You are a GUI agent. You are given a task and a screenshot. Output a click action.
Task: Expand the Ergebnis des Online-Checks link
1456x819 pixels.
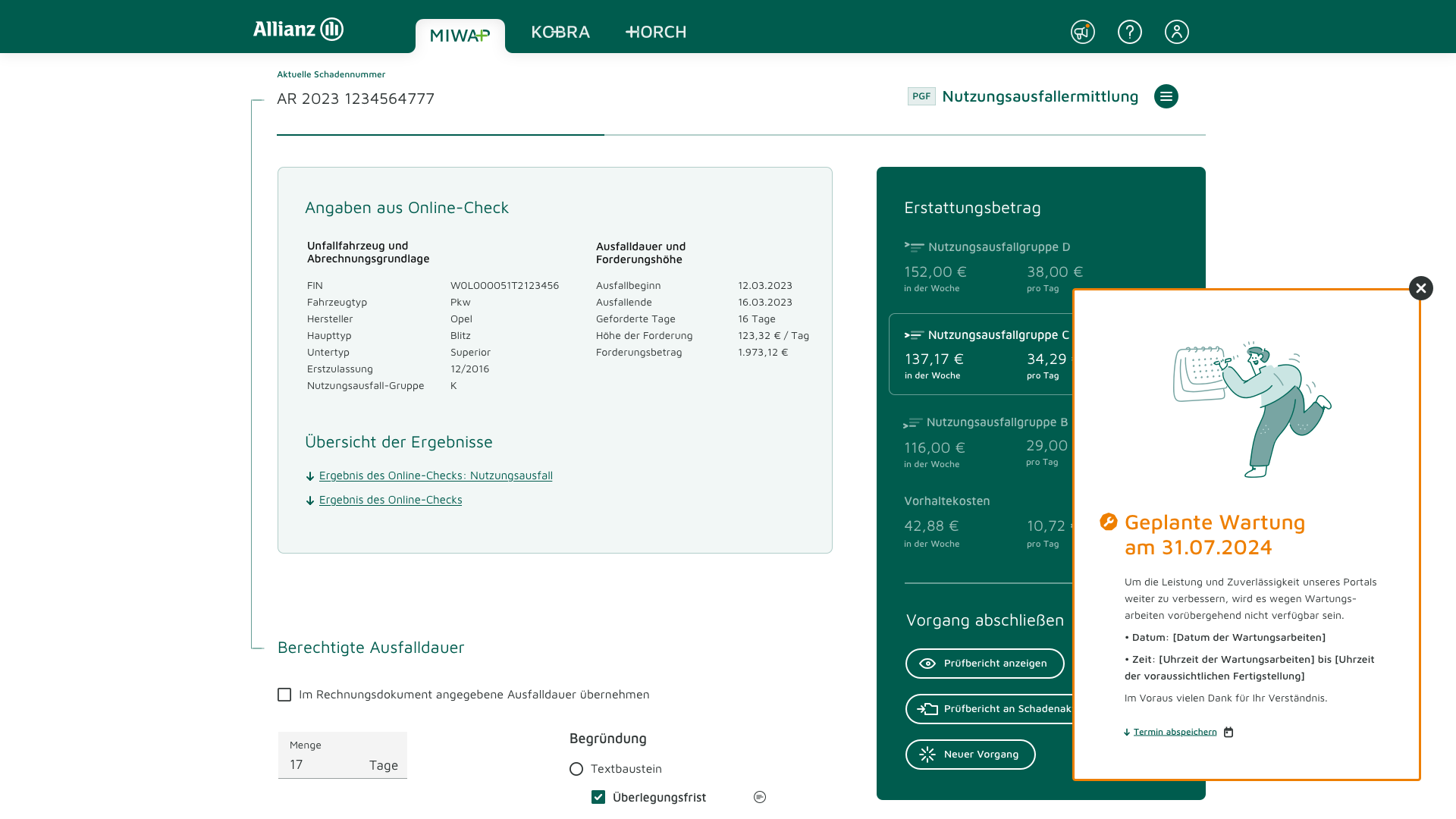[x=390, y=500]
